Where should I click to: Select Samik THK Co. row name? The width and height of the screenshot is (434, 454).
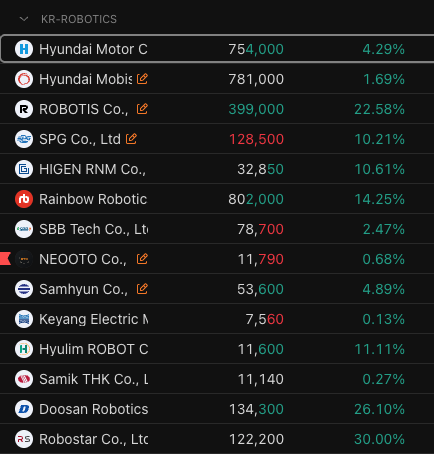pyautogui.click(x=94, y=379)
